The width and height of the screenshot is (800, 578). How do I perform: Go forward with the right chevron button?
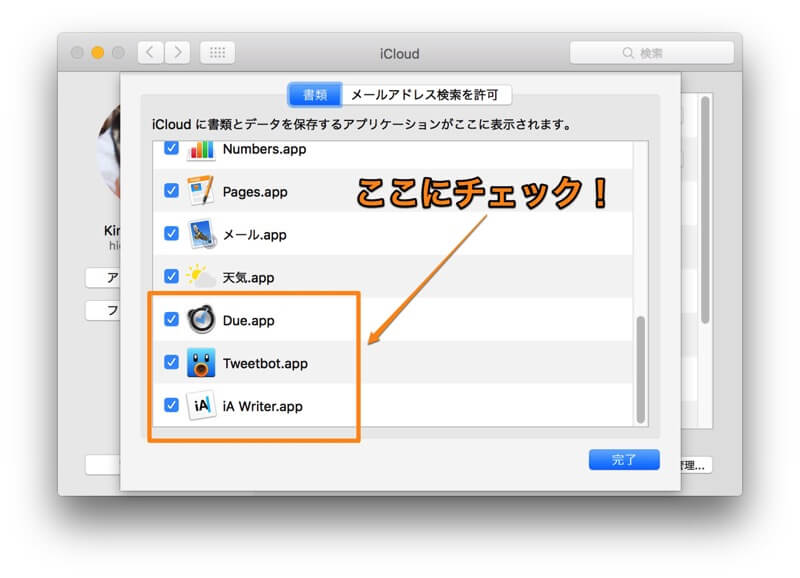(x=177, y=53)
